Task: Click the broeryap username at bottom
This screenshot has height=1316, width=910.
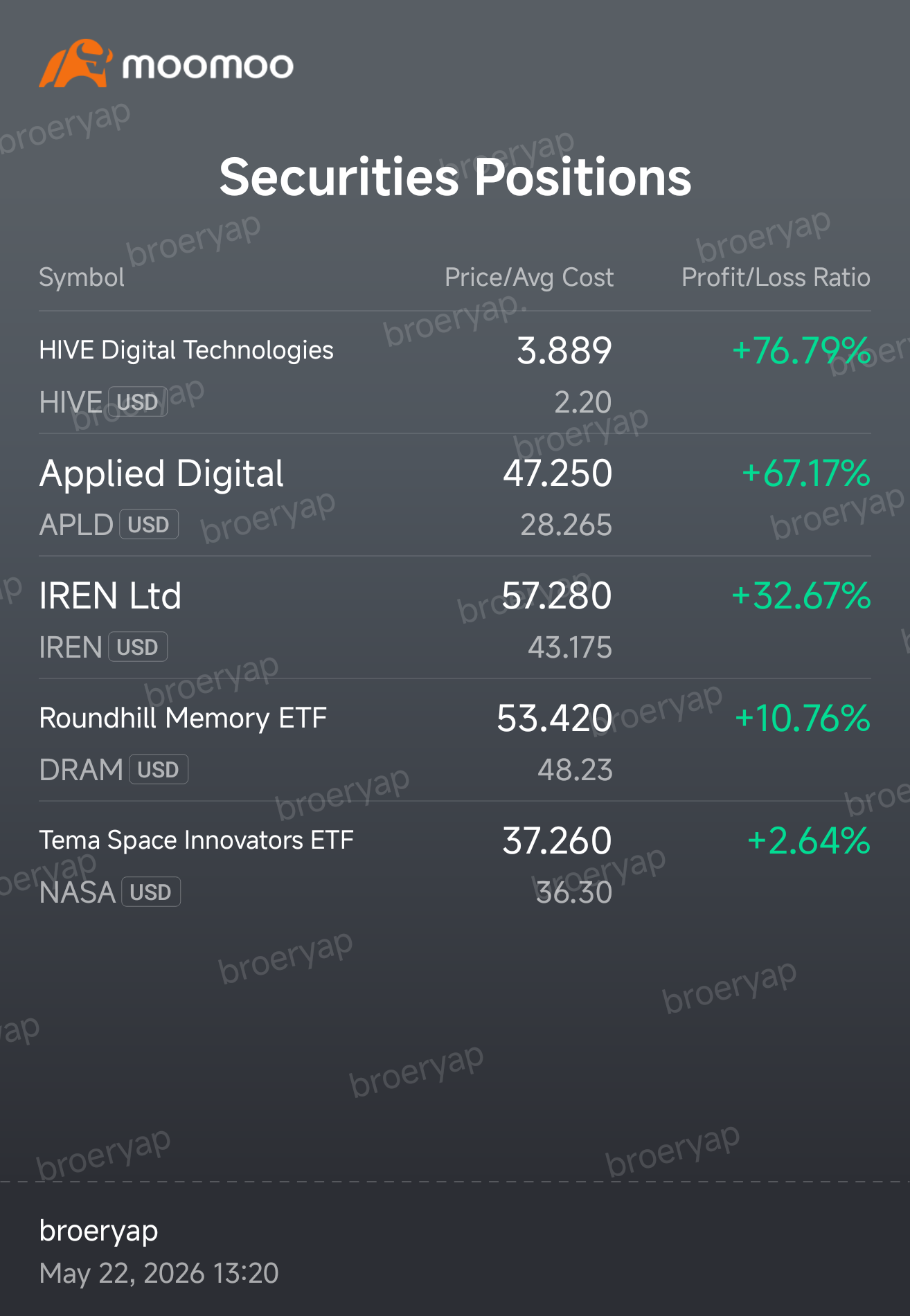Action: [x=99, y=1232]
